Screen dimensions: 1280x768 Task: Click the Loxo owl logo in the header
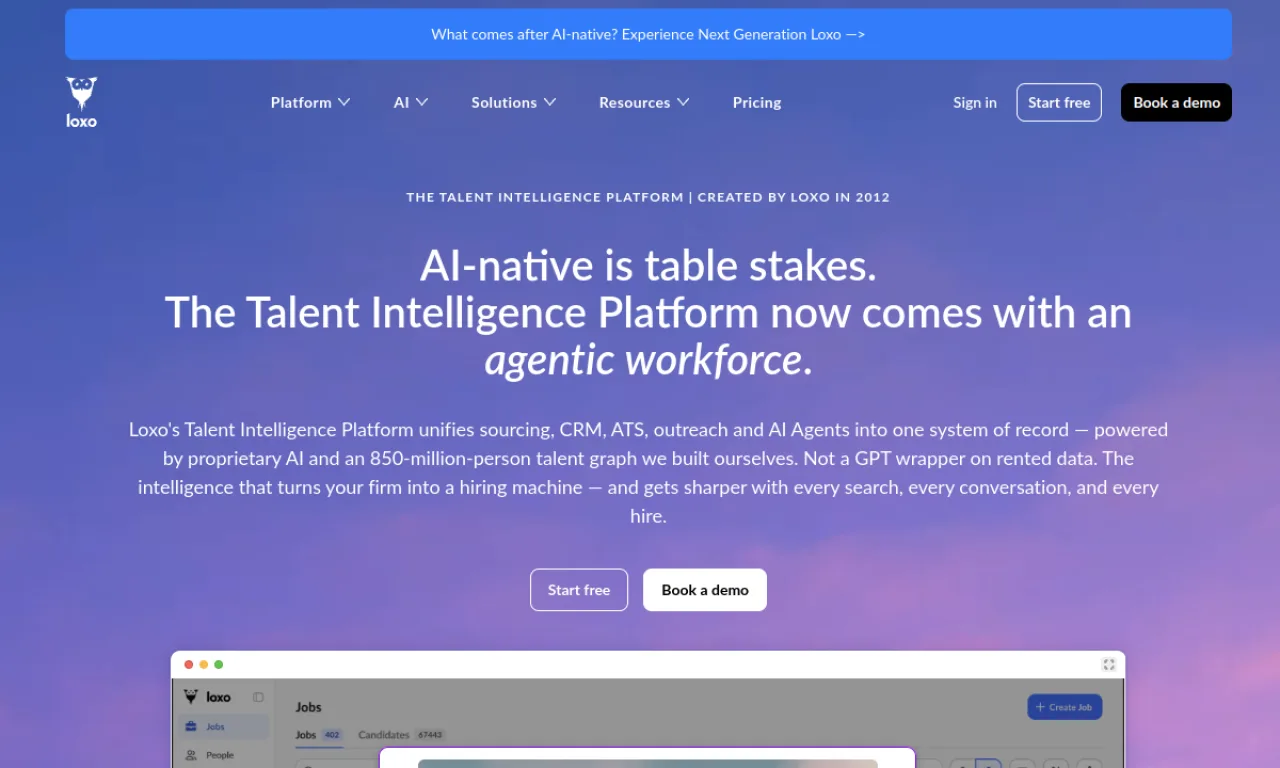pyautogui.click(x=82, y=102)
